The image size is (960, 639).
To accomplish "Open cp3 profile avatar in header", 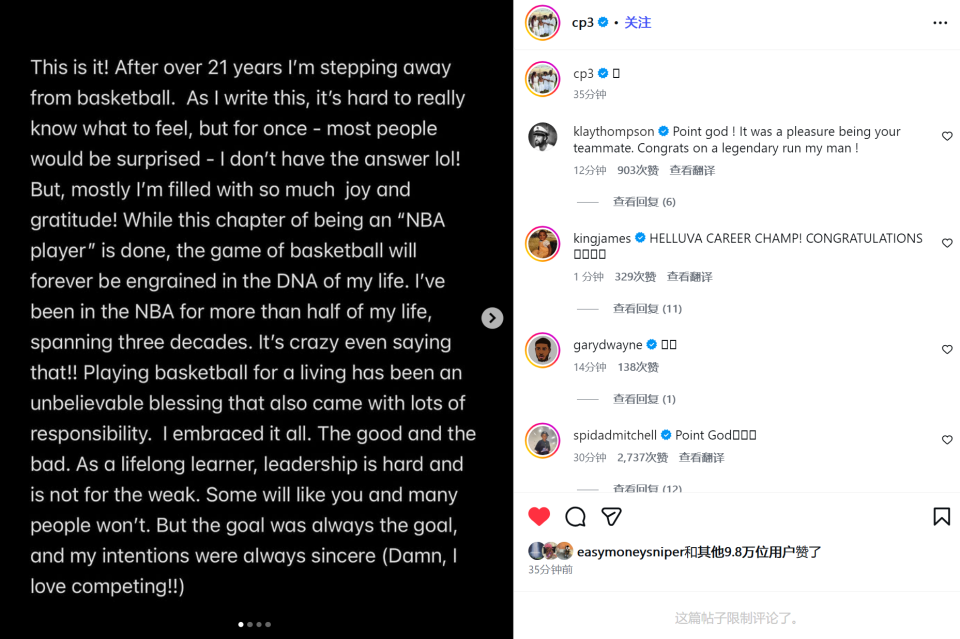I will click(x=543, y=23).
